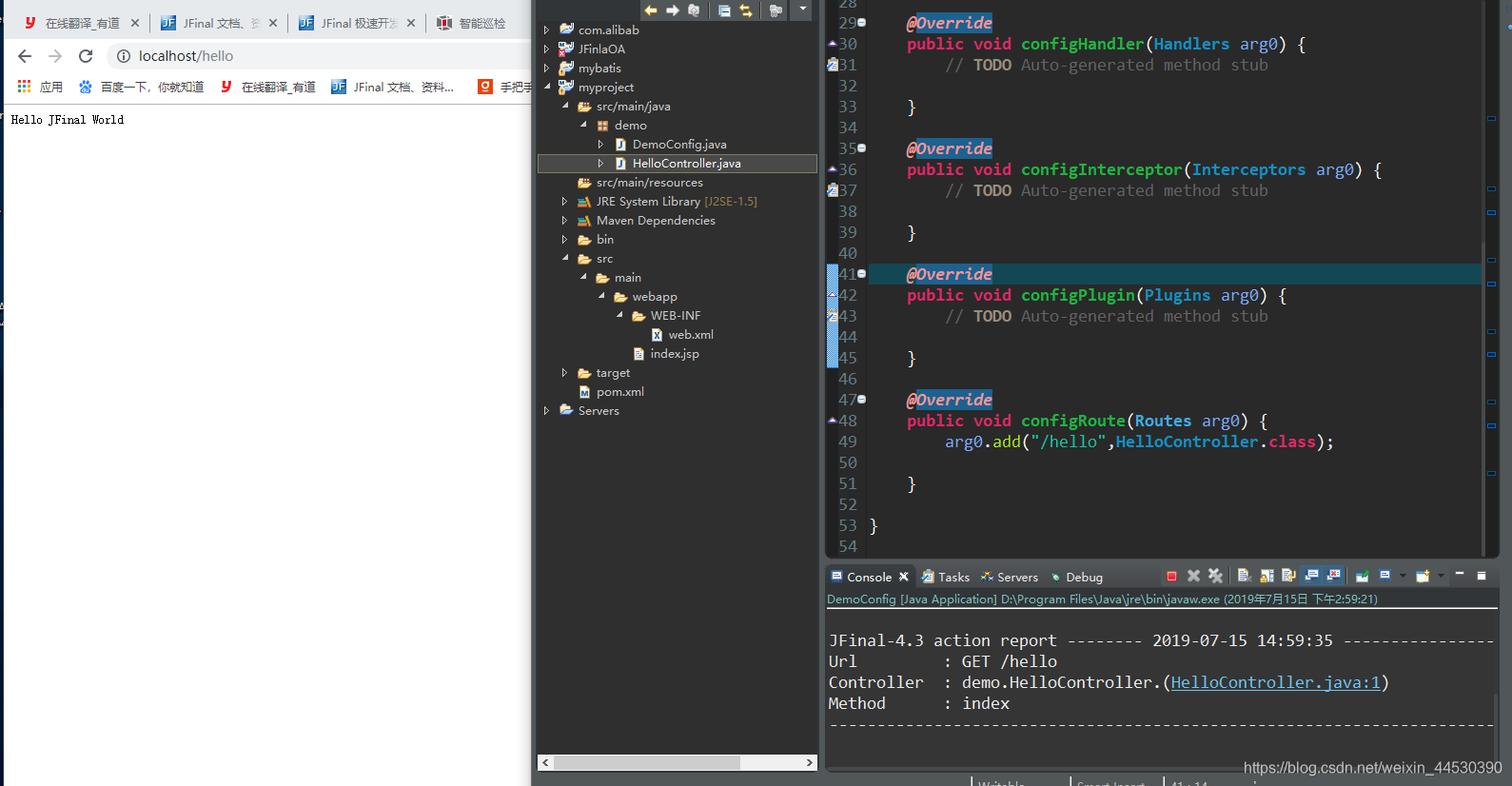1512x786 pixels.
Task: Click the Up one level icon in Package Explorer
Action: [x=694, y=10]
